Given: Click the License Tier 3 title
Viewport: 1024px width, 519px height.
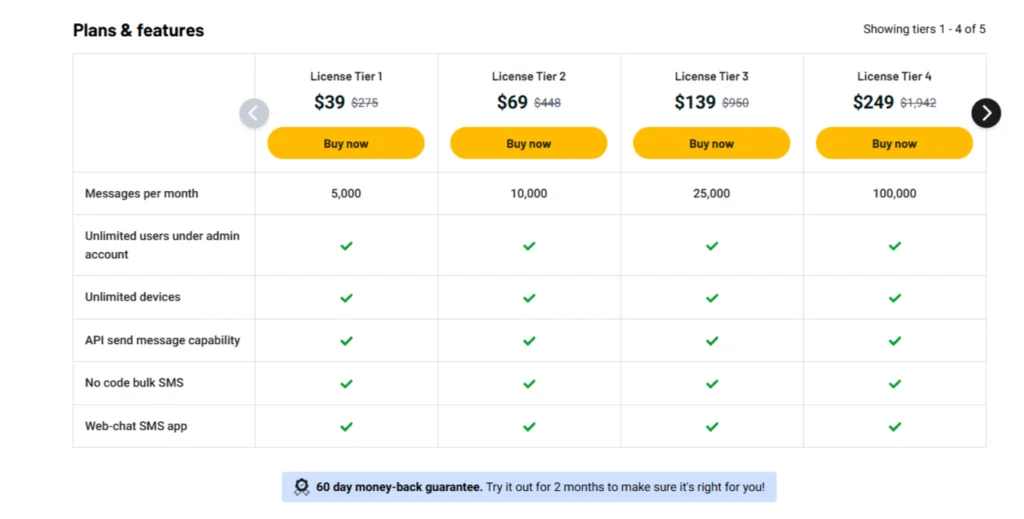Looking at the screenshot, I should pos(711,77).
